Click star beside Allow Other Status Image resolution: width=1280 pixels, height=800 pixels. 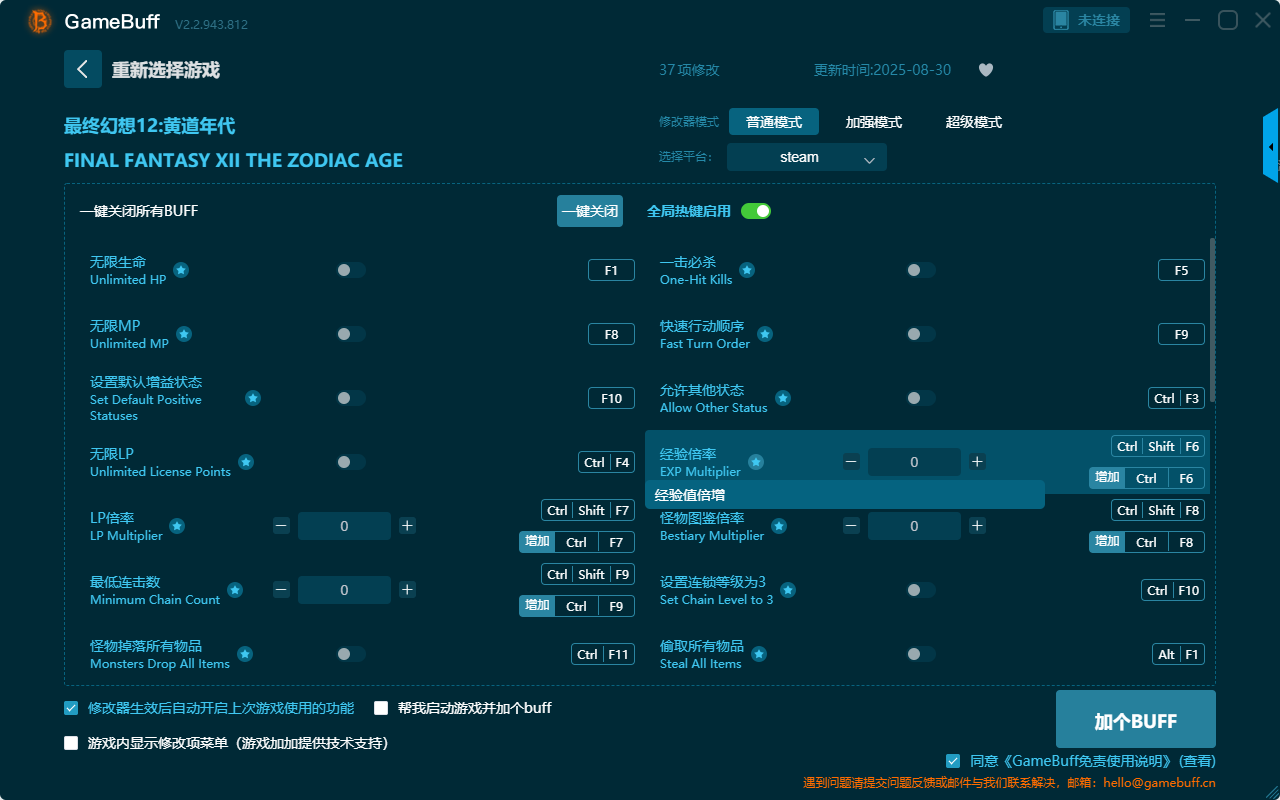coord(783,398)
